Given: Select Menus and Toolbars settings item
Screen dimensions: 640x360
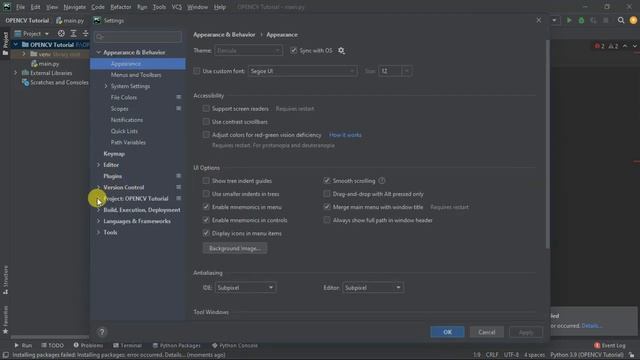Looking at the screenshot, I should point(136,75).
